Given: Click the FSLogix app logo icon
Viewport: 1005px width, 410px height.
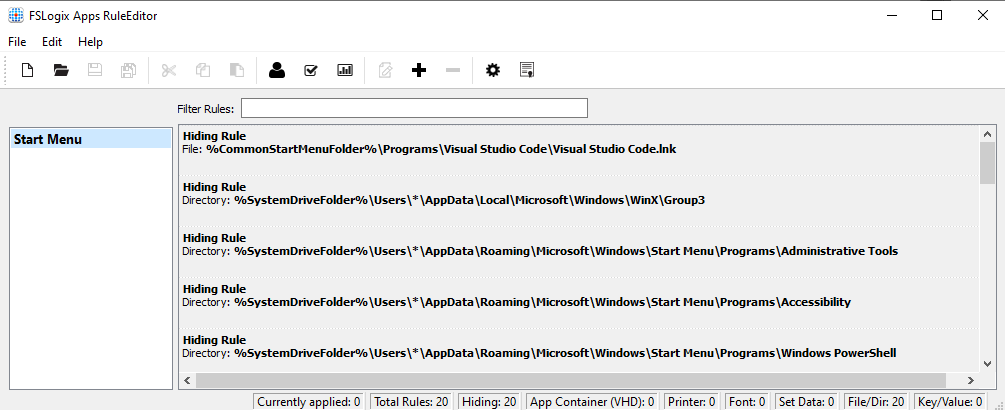Looking at the screenshot, I should [15, 15].
